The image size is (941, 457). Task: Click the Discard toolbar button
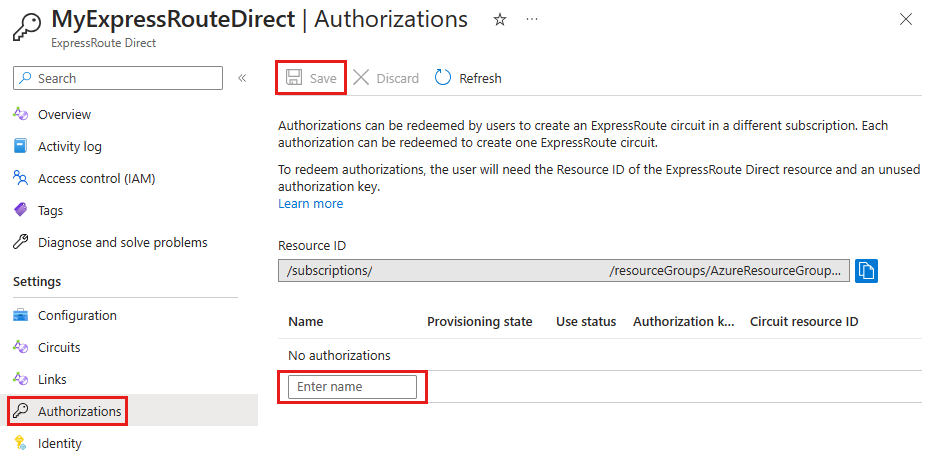click(x=386, y=78)
